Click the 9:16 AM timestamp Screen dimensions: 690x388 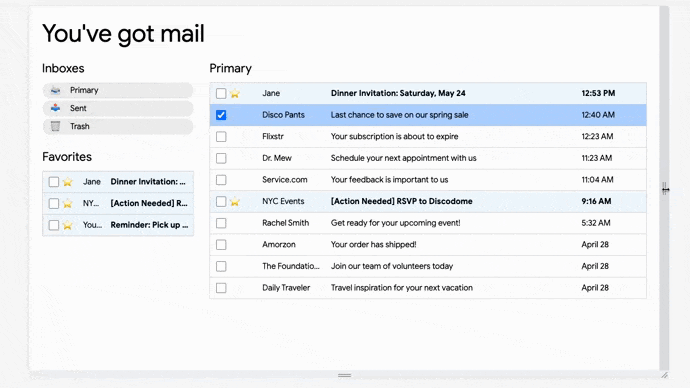[596, 201]
